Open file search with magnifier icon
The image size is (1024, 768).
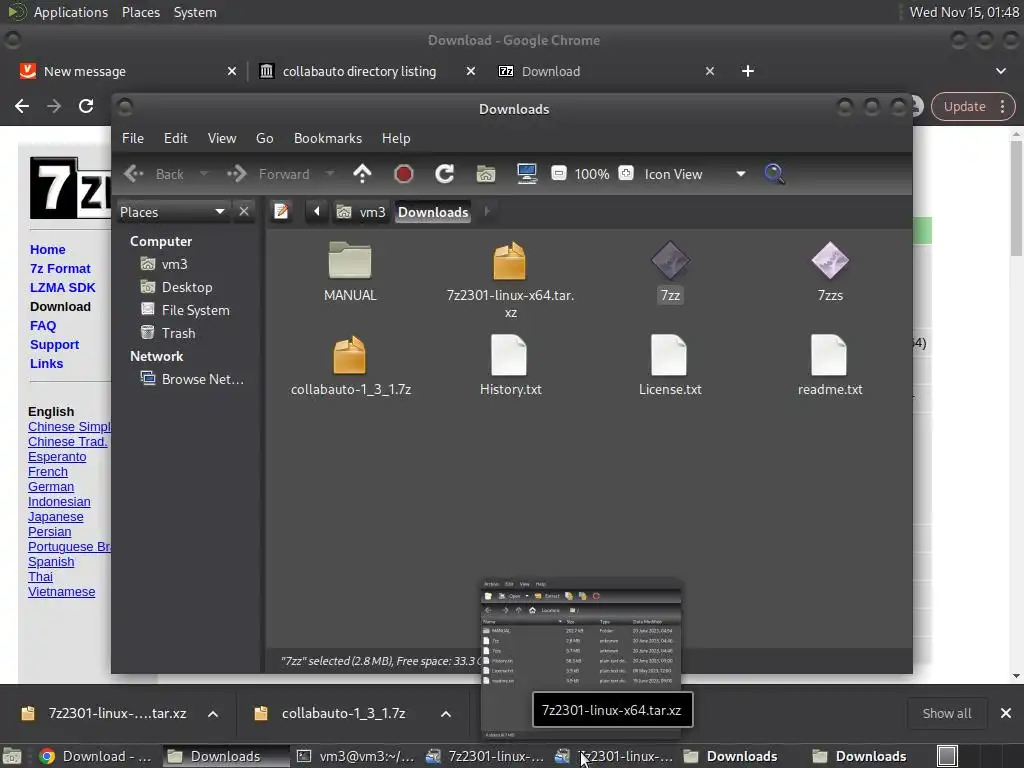(x=774, y=174)
